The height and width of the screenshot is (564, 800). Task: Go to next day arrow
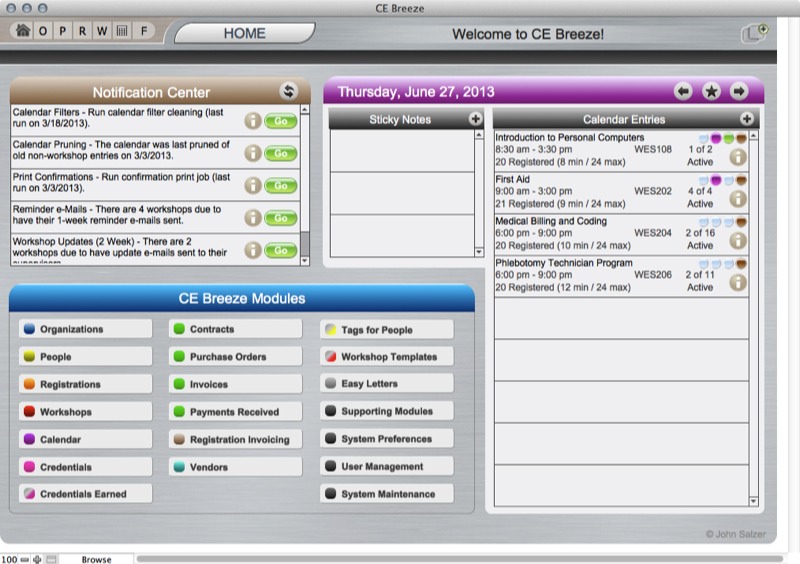tap(739, 91)
